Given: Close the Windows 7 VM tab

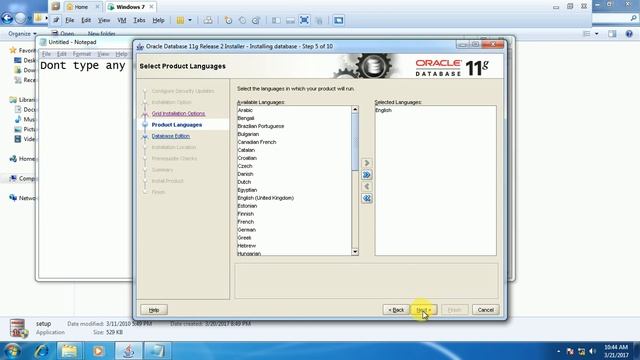Looking at the screenshot, I should [x=151, y=7].
